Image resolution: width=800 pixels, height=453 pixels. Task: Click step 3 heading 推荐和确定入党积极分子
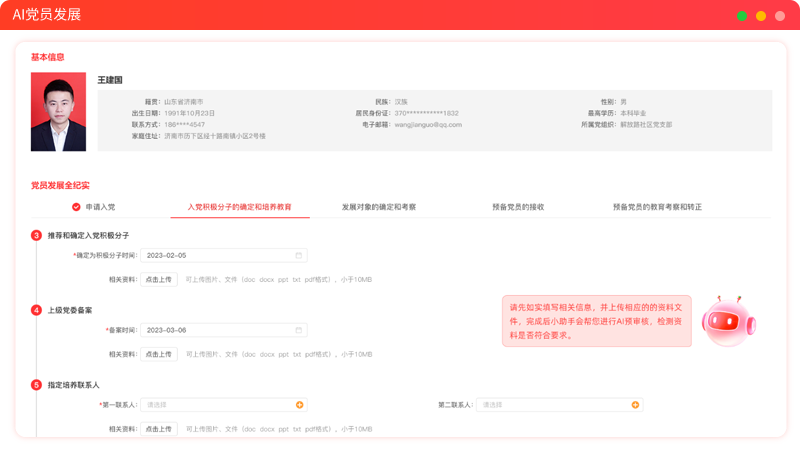[88, 235]
